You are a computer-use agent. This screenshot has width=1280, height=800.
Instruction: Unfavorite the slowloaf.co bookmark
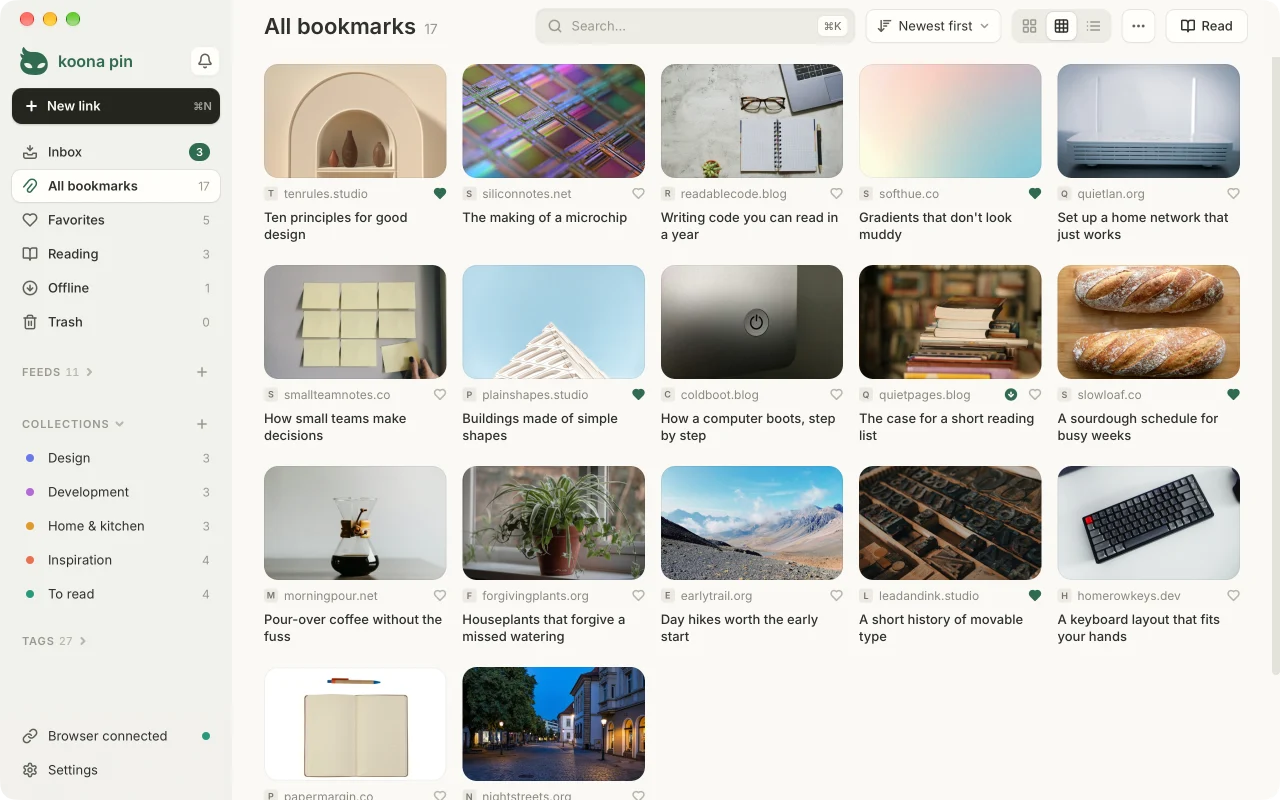coord(1233,395)
